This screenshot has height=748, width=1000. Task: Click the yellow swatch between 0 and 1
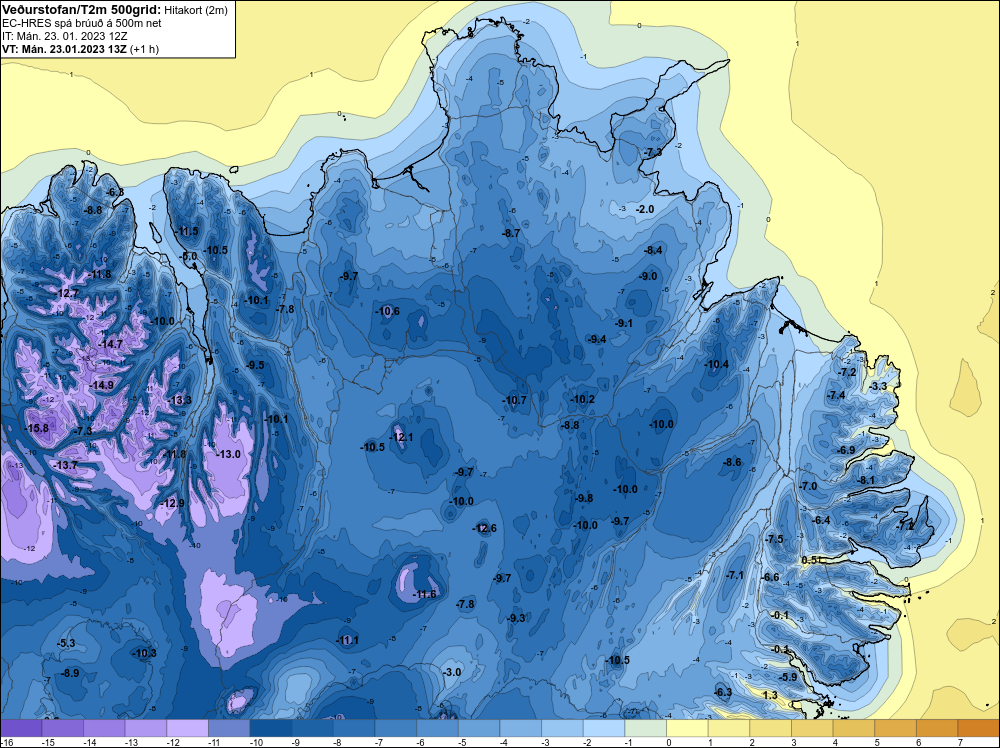688,728
